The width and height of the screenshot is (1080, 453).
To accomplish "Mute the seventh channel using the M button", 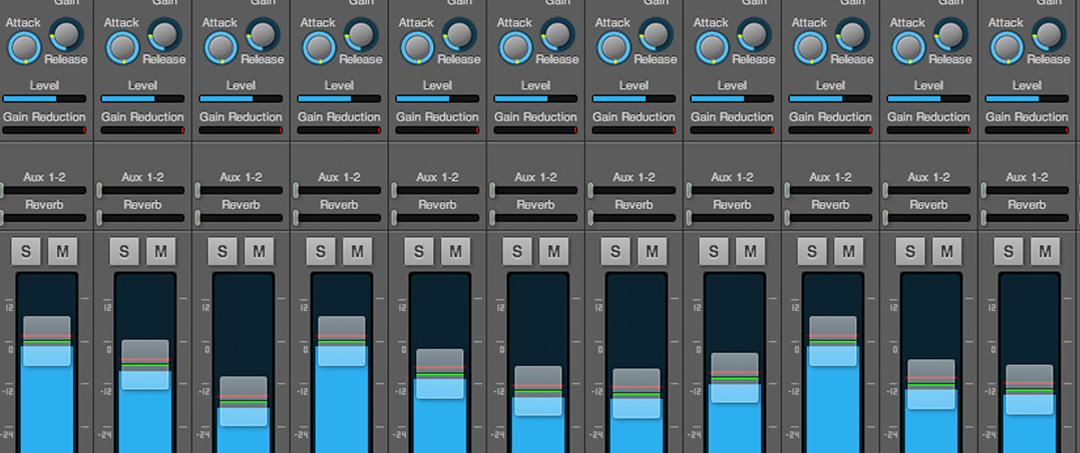I will (651, 252).
